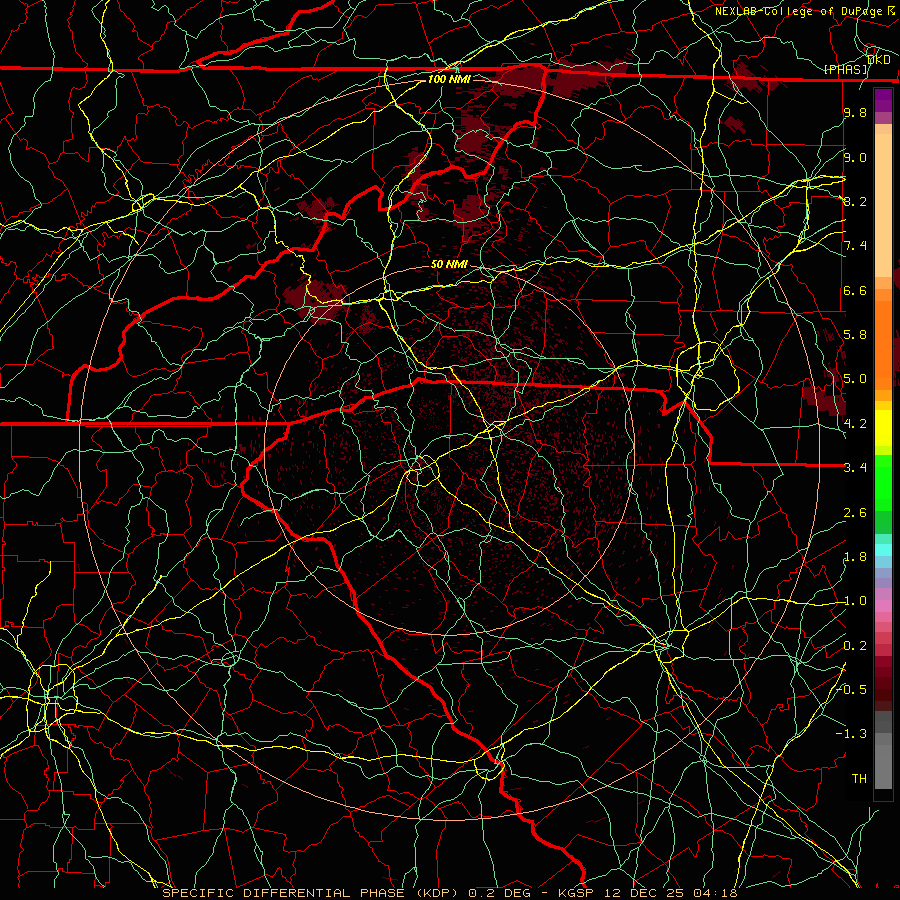Image resolution: width=900 pixels, height=900 pixels.
Task: Pick the orange band of the color legend
Action: tap(883, 344)
